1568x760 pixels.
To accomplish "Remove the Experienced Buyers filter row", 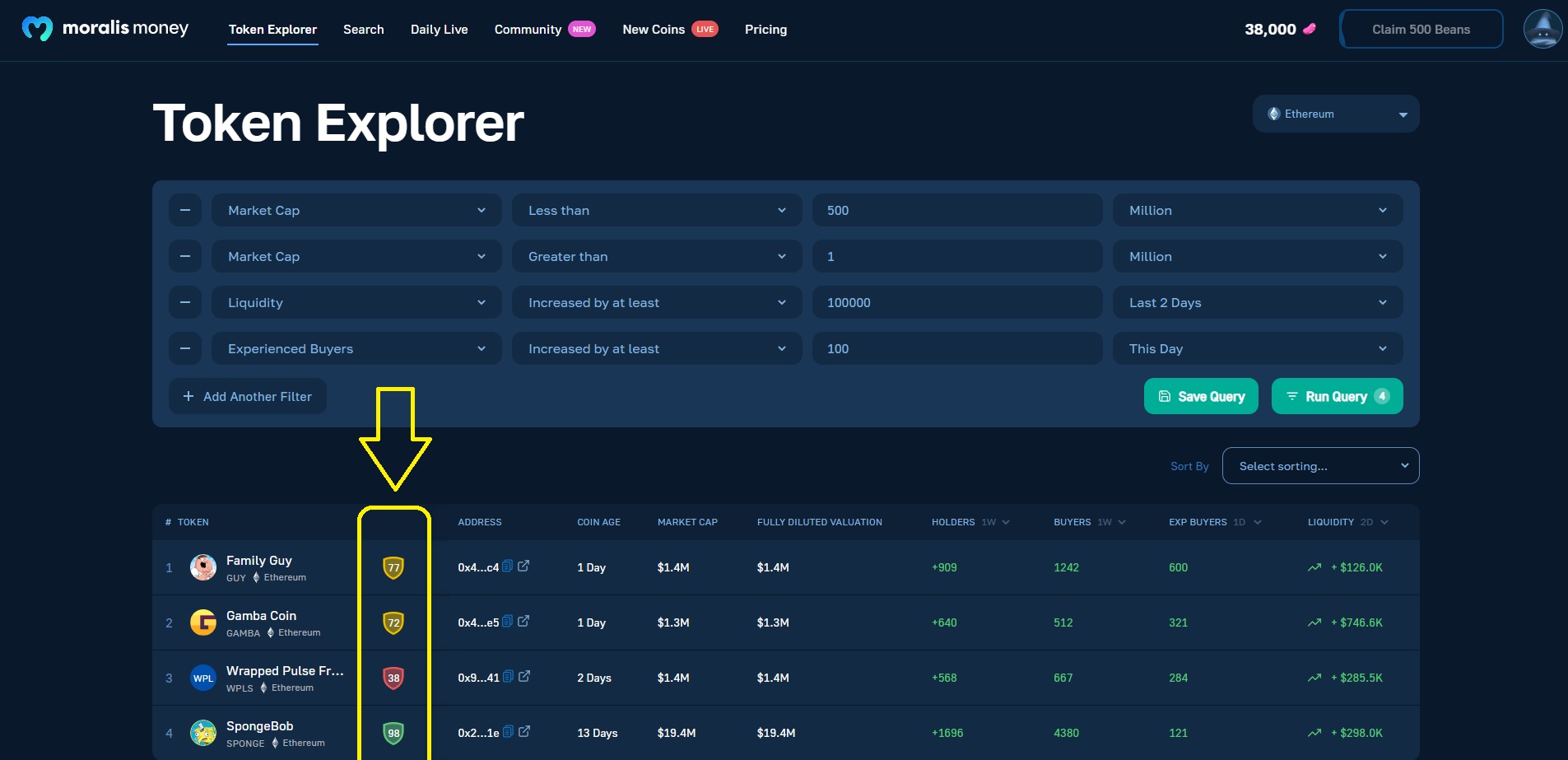I will click(185, 348).
